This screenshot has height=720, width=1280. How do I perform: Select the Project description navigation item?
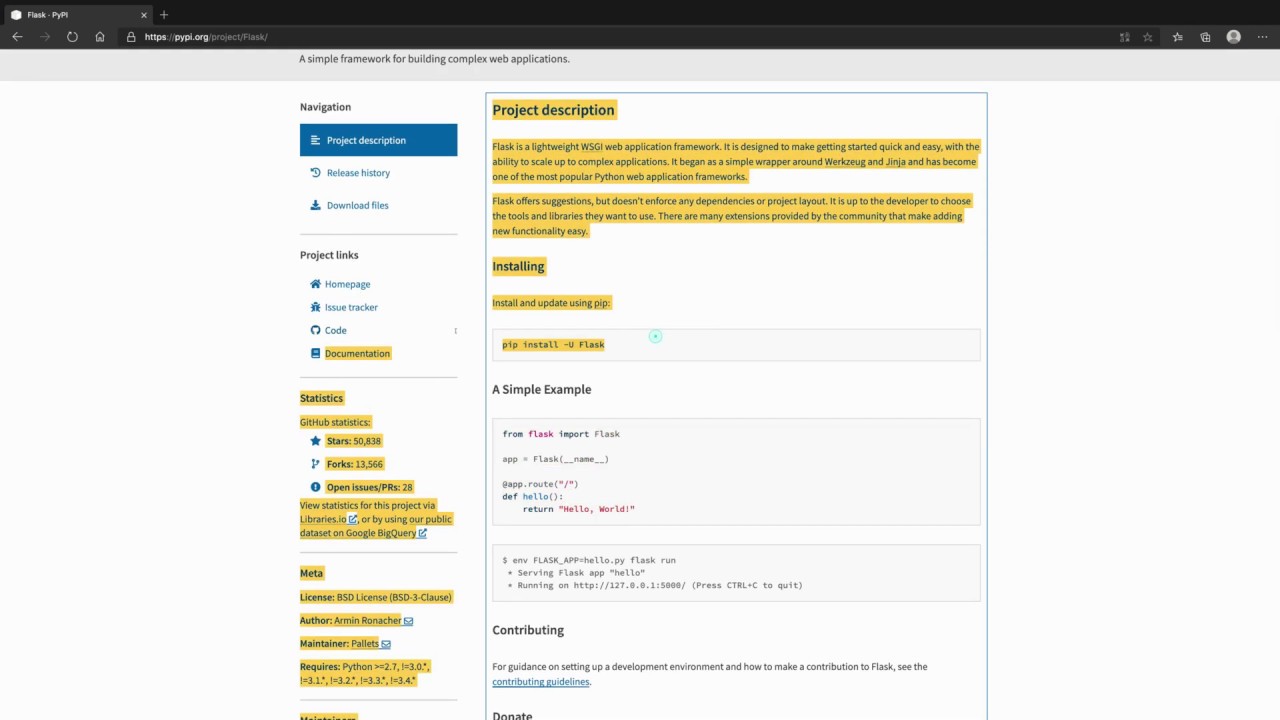378,140
